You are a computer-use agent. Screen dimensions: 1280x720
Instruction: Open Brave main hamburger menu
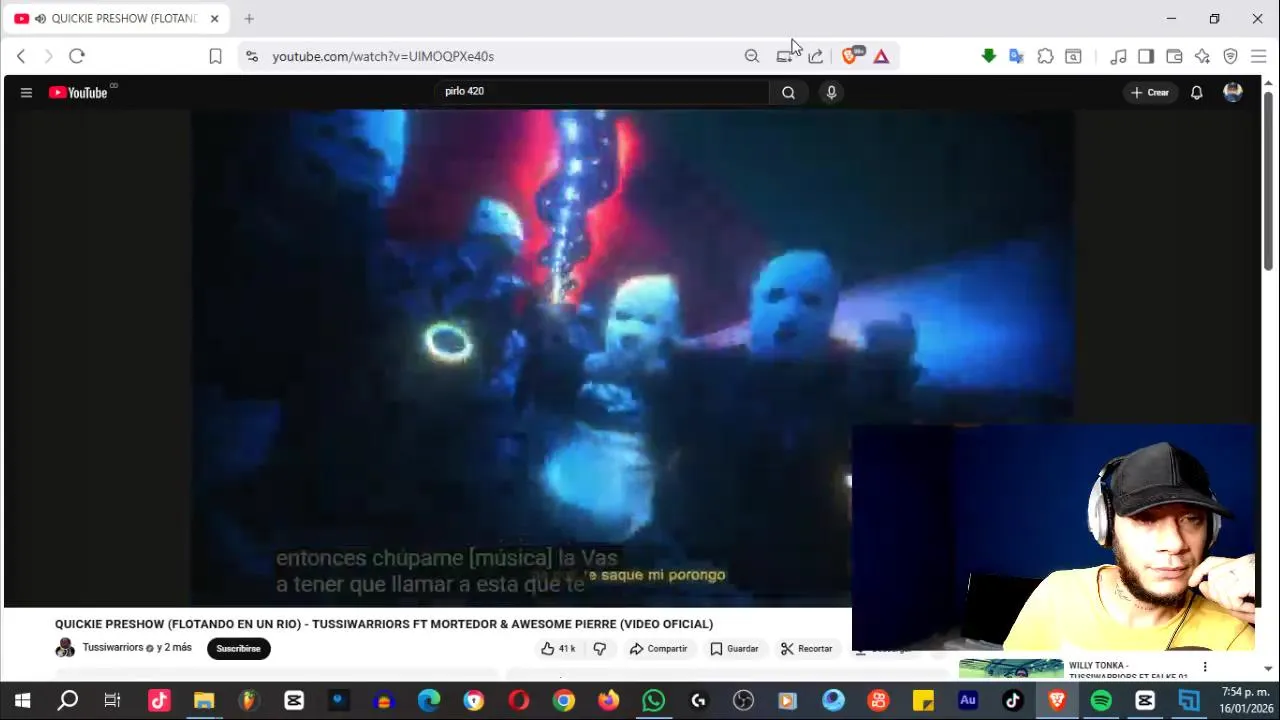click(x=1258, y=56)
